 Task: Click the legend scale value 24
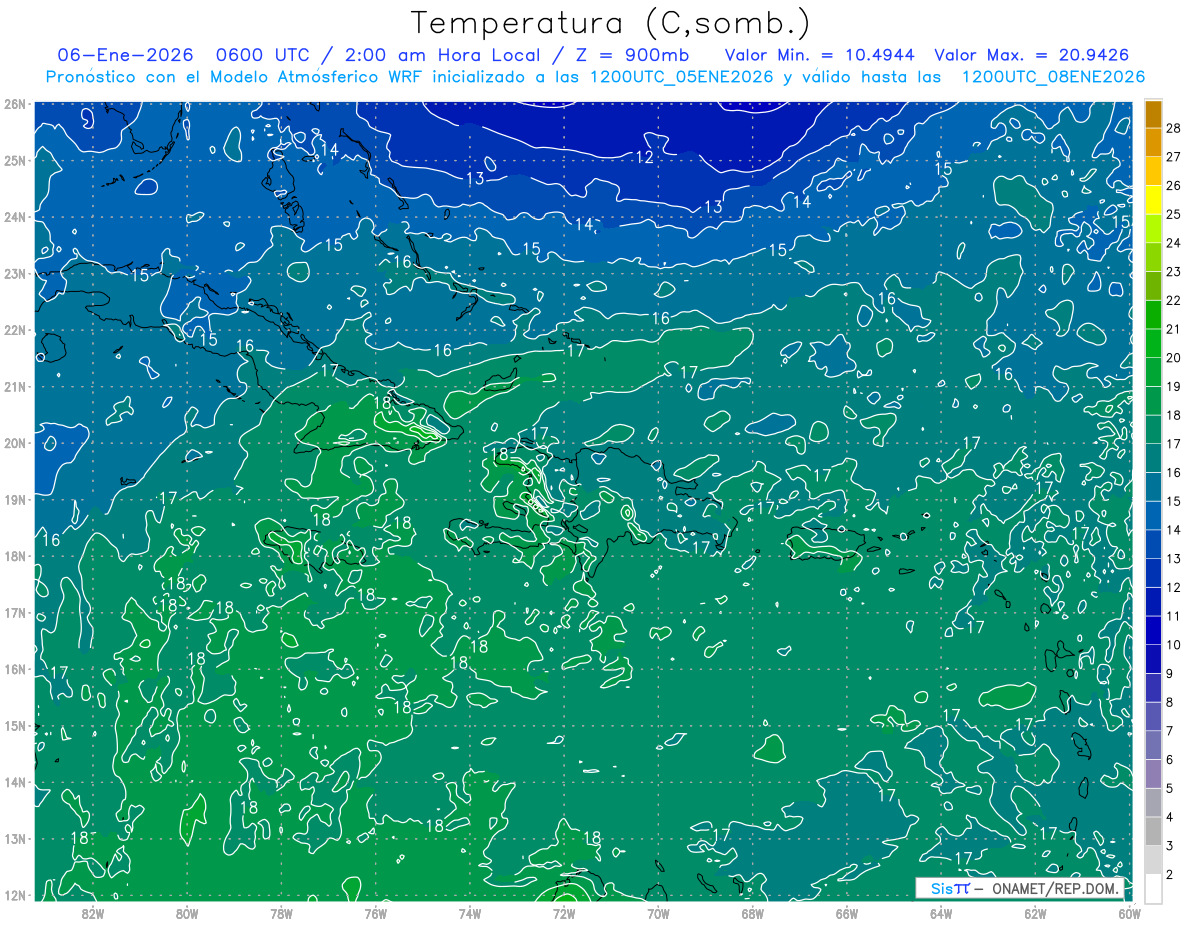tap(1174, 243)
